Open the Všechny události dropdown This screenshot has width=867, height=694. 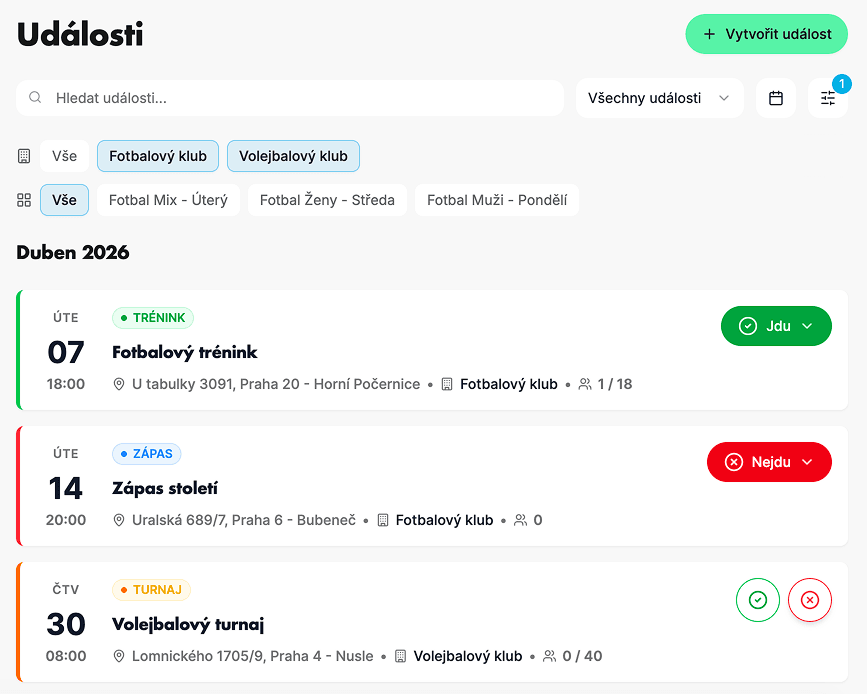(x=659, y=98)
